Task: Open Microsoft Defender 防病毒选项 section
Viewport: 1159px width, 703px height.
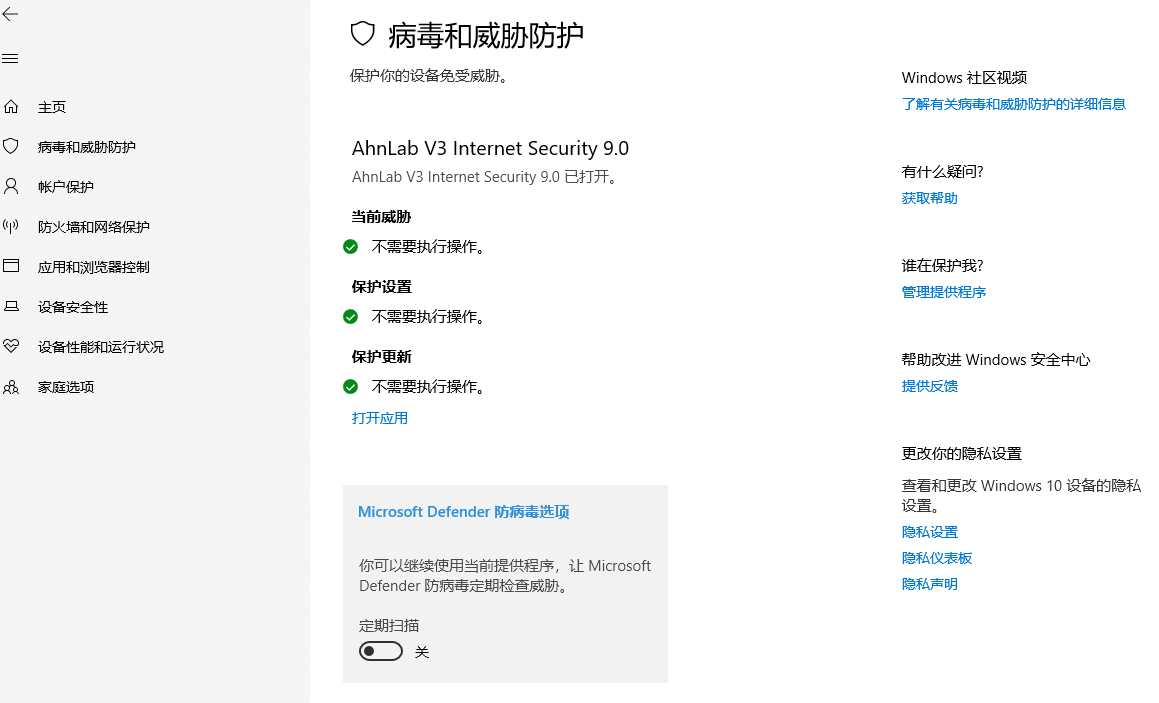Action: 463,511
